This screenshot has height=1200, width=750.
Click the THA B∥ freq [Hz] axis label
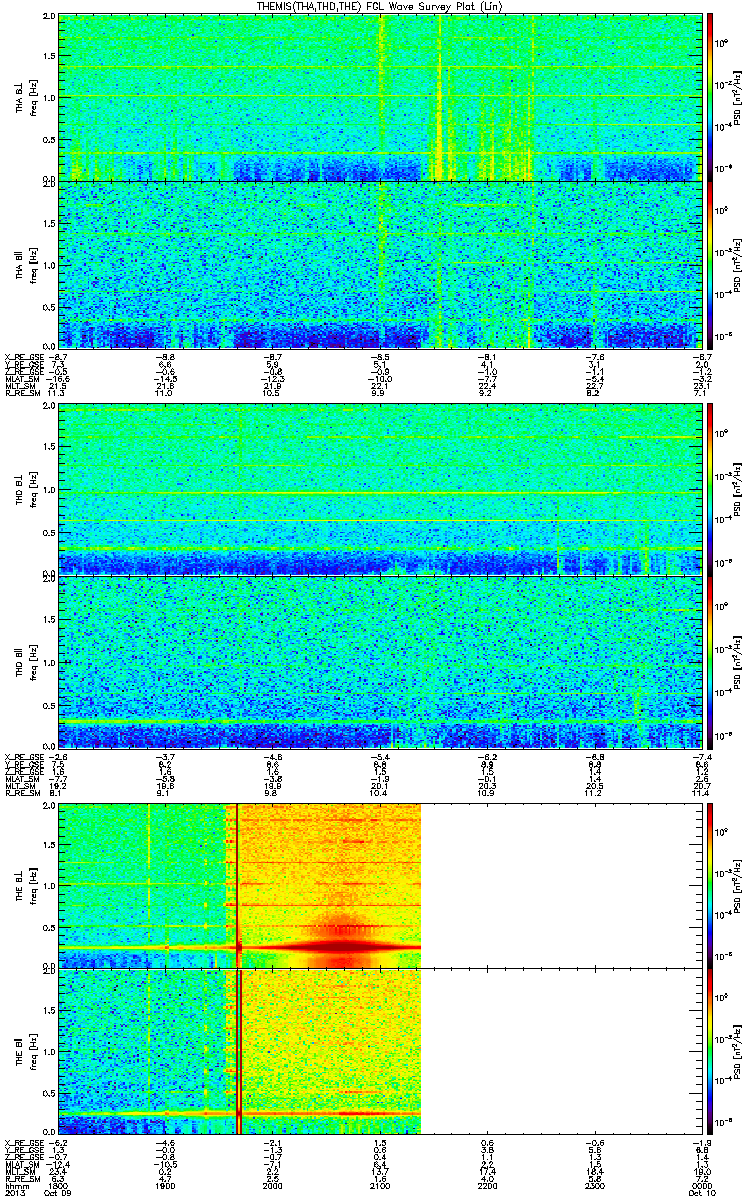[25, 265]
